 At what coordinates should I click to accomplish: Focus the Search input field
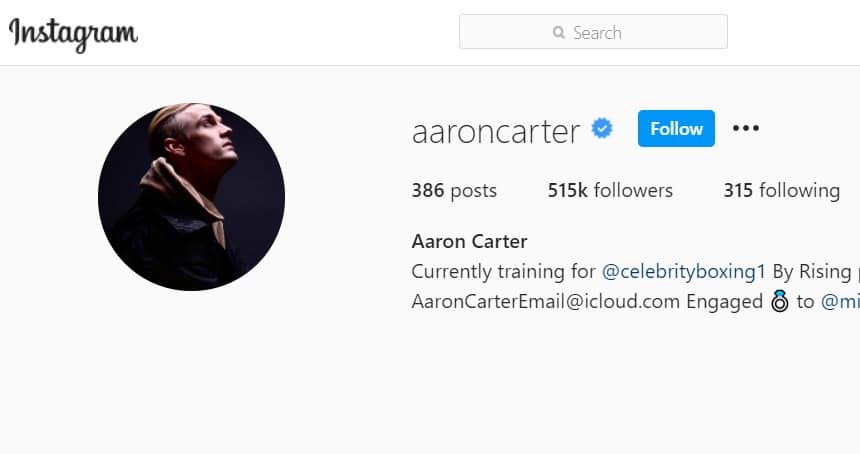593,32
